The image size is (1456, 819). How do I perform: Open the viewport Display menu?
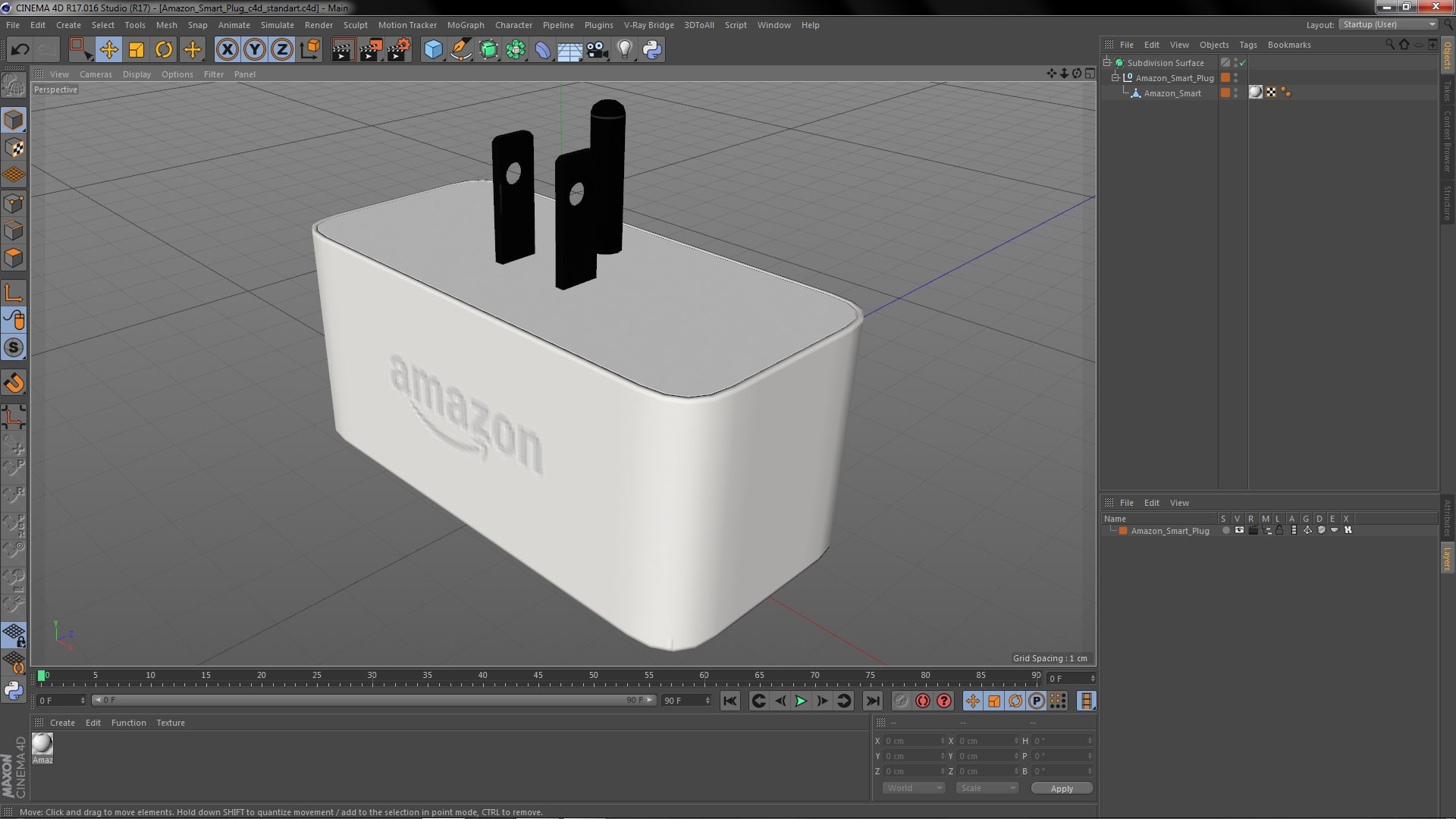(136, 74)
